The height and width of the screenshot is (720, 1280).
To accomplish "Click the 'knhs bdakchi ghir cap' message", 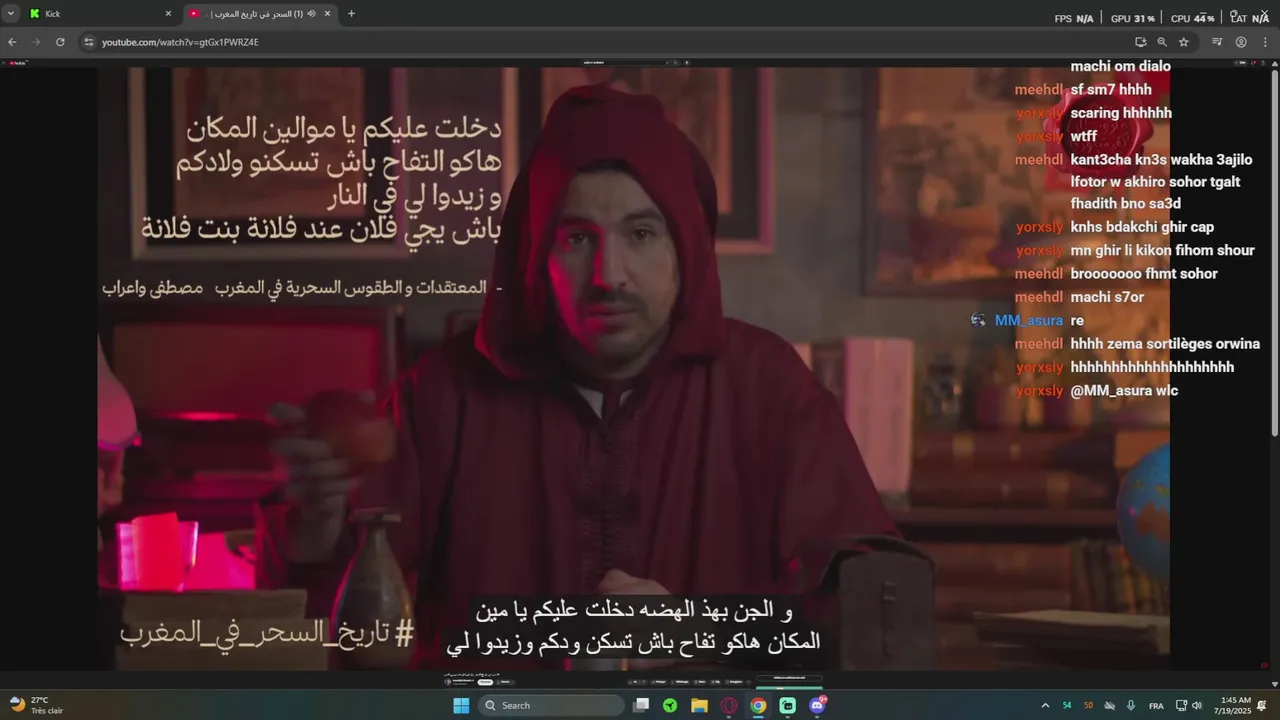I will [x=1142, y=227].
